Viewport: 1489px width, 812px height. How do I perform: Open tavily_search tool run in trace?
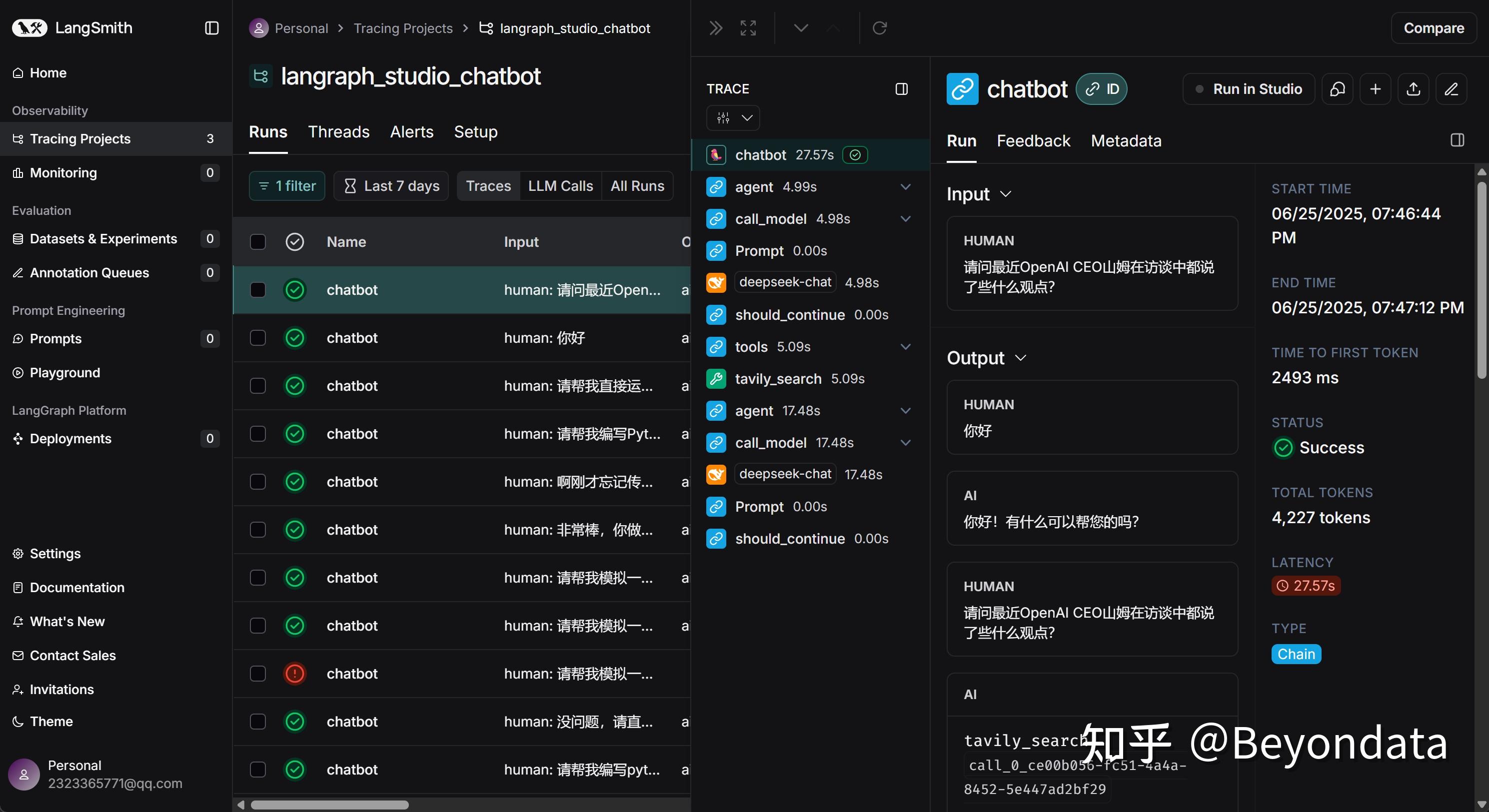coord(777,379)
